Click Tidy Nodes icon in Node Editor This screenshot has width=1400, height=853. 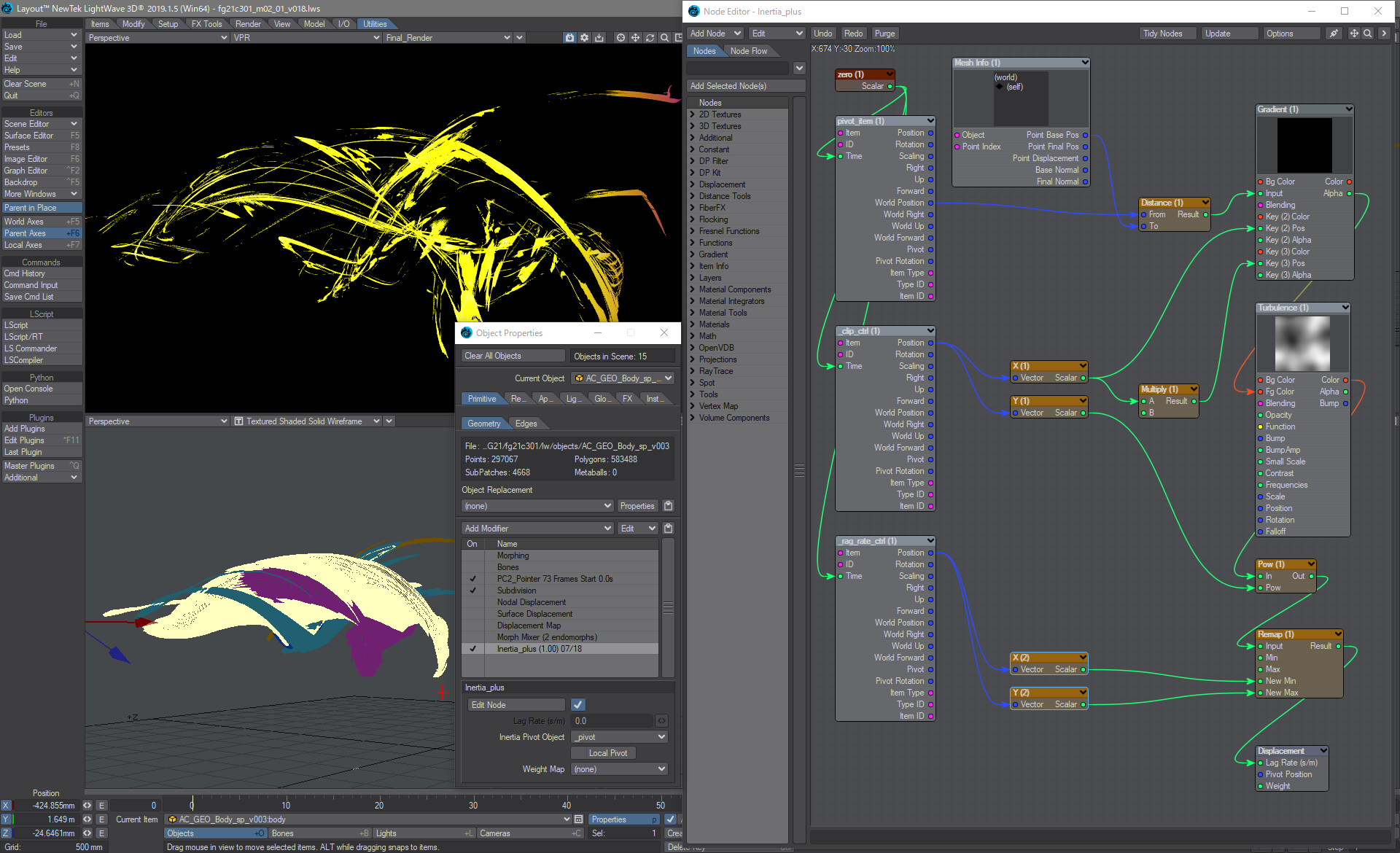(1163, 33)
